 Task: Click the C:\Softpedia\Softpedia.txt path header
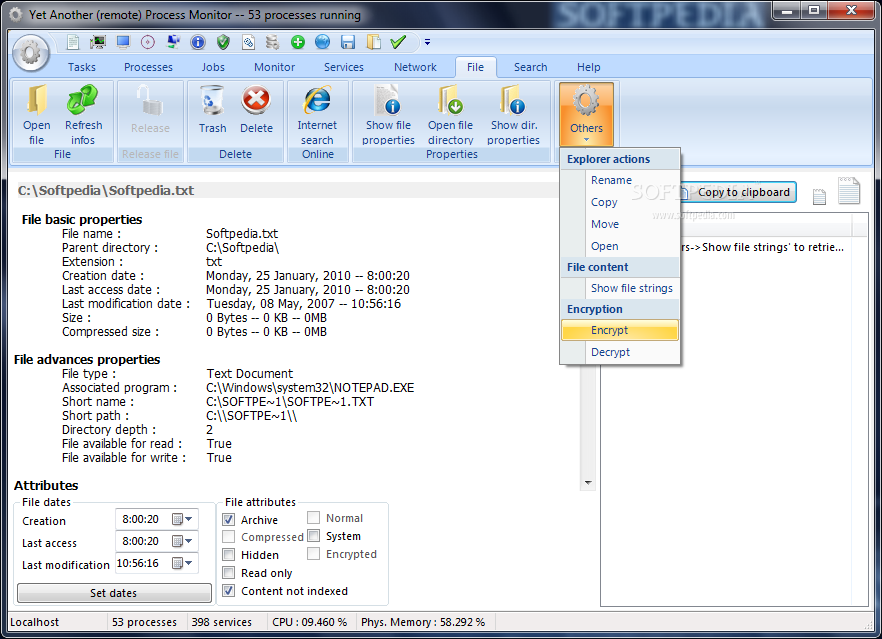coord(106,190)
